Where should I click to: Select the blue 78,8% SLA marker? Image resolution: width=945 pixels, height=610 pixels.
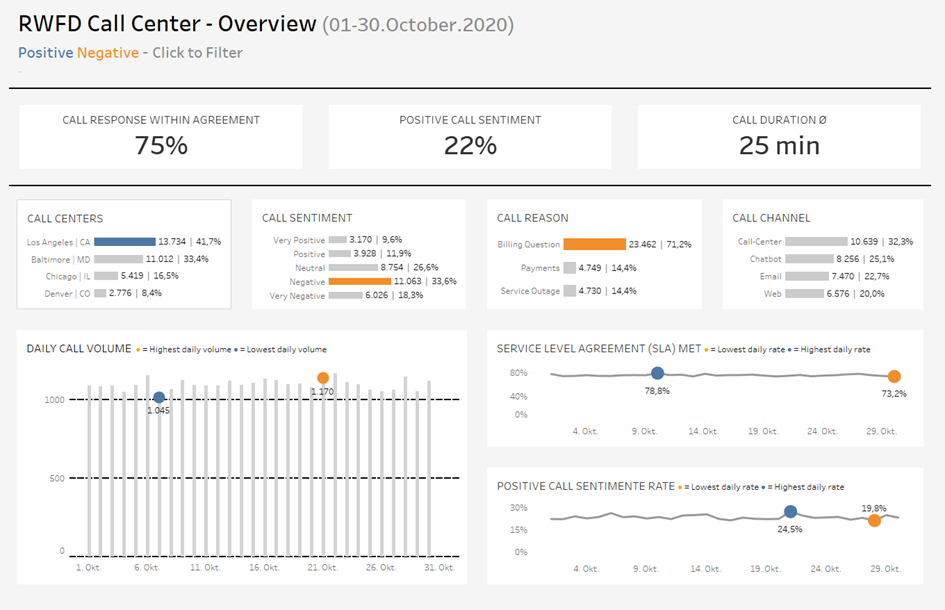point(657,373)
